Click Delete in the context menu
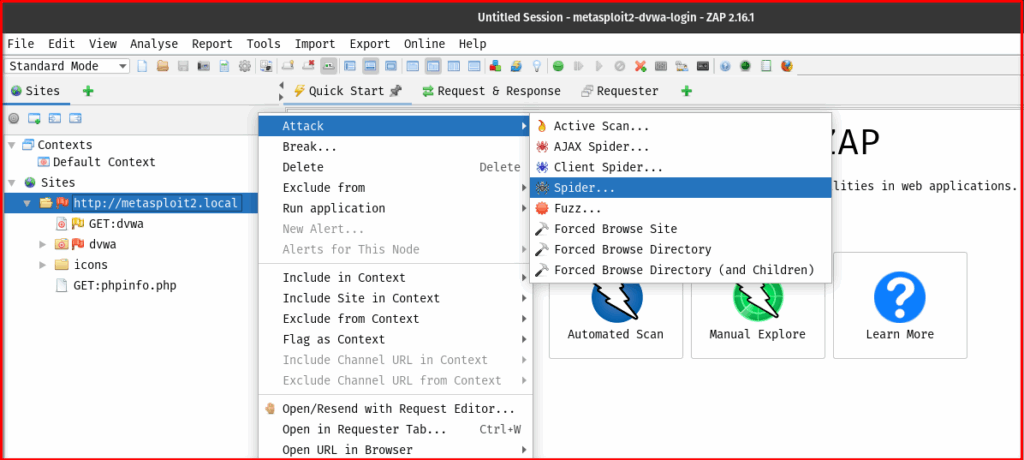 (x=396, y=167)
